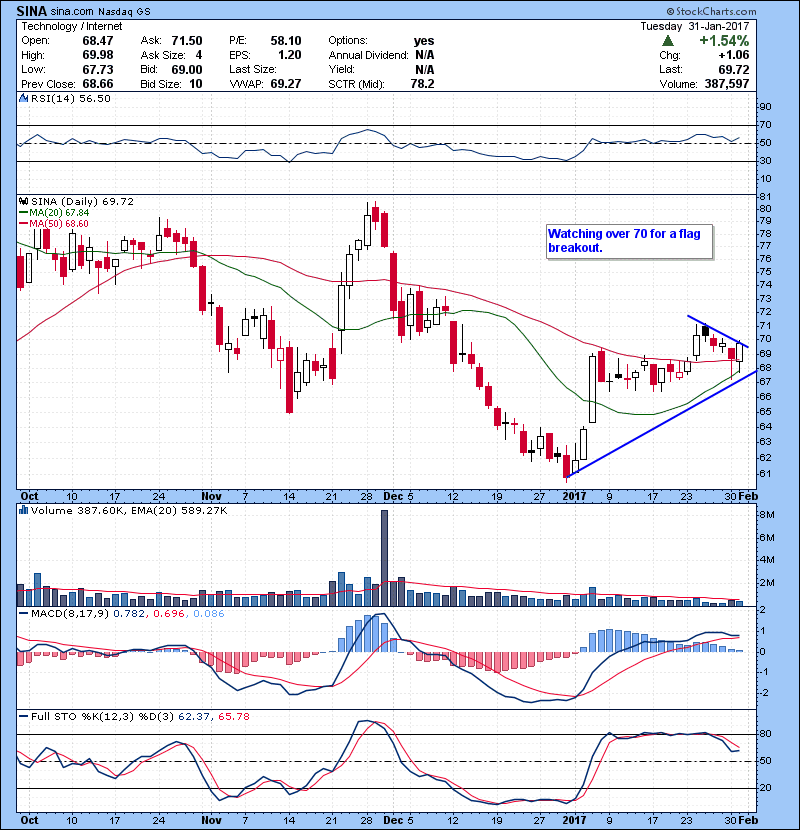
Task: Click the Annual Dividend label
Action: pyautogui.click(x=368, y=56)
